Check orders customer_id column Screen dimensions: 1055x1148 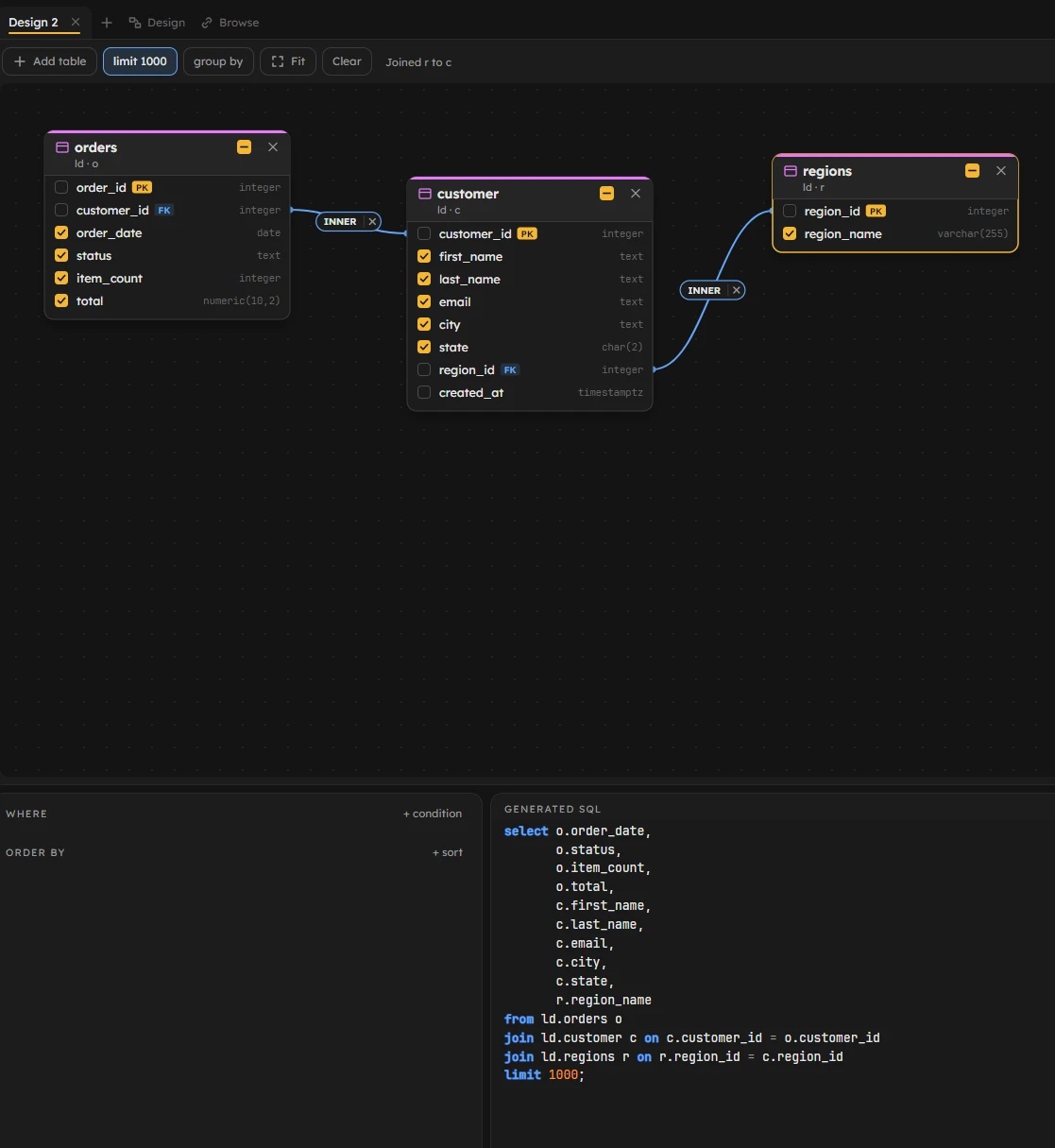61,210
